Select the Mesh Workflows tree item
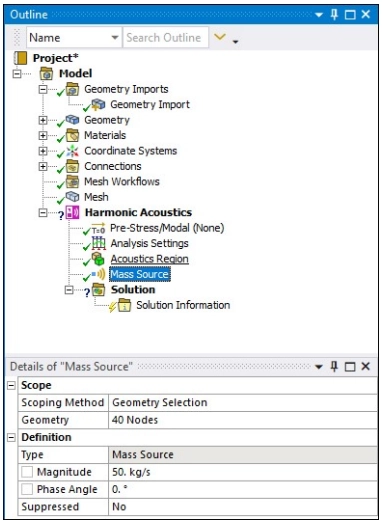The image size is (382, 526). click(122, 181)
